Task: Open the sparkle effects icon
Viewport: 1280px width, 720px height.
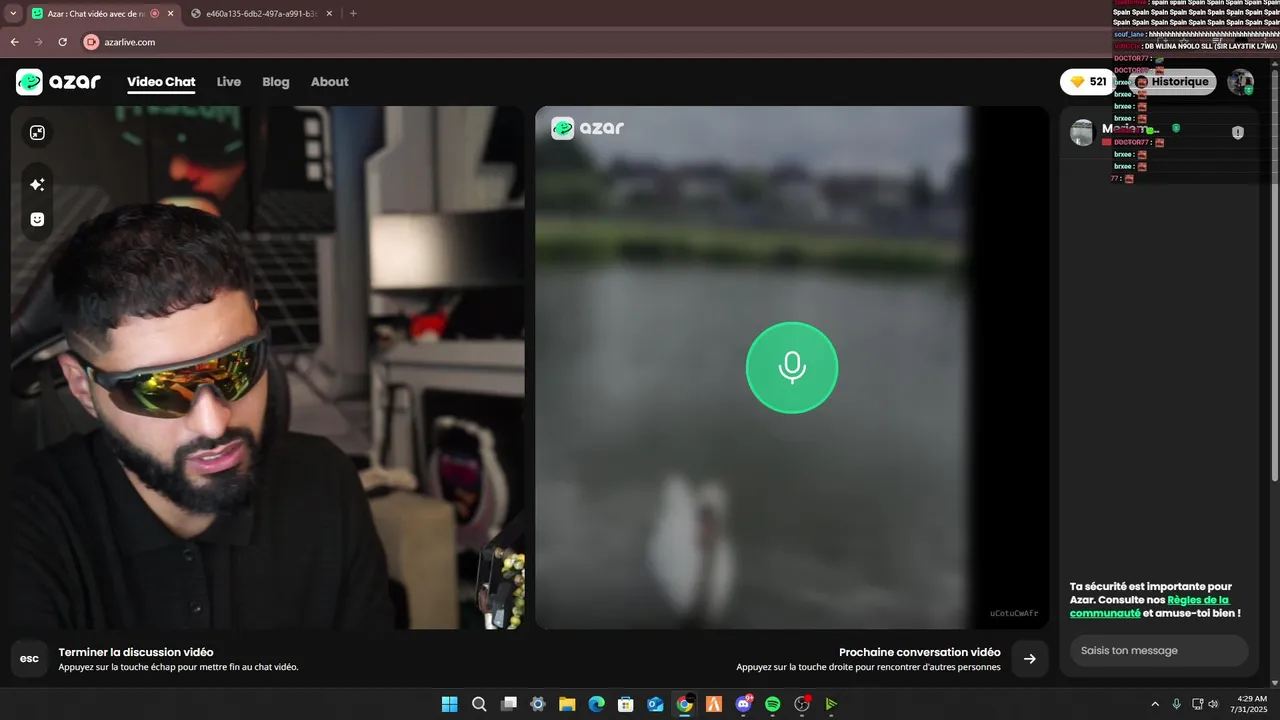Action: [x=37, y=185]
